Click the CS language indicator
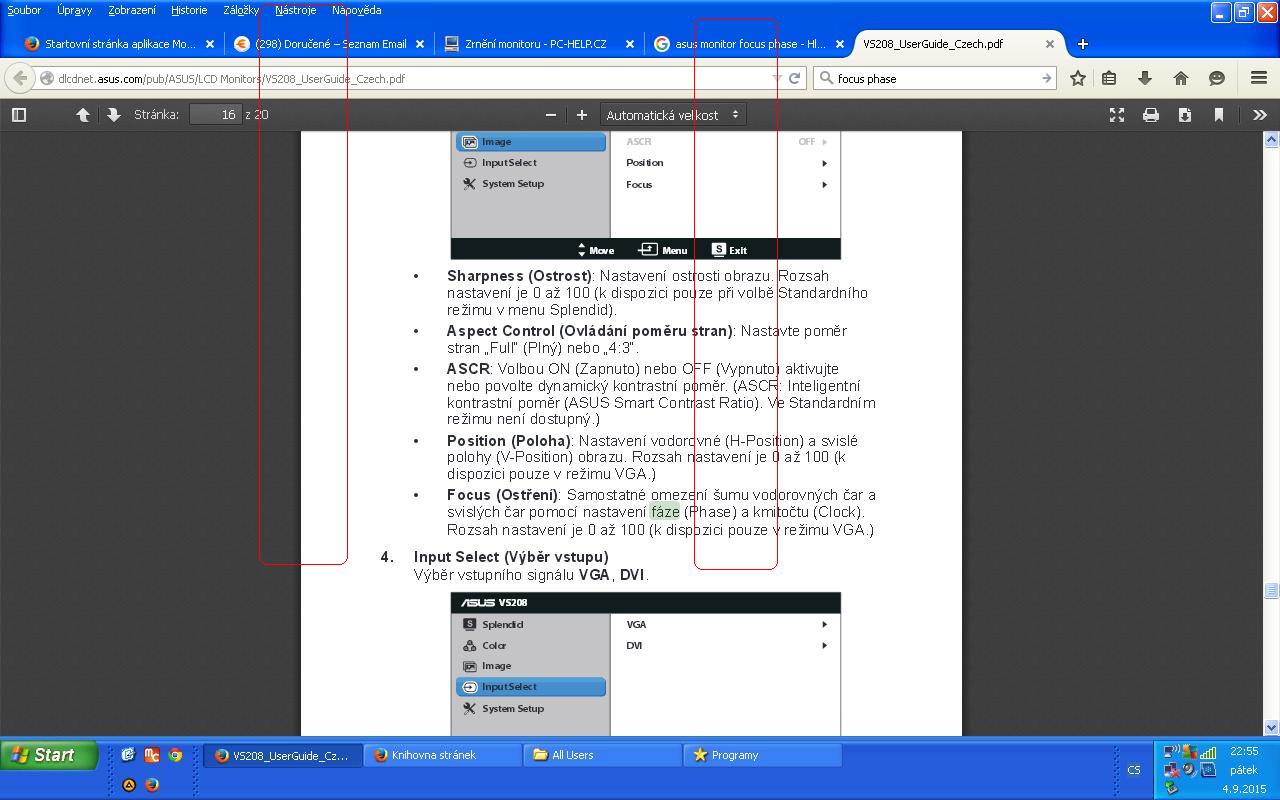 point(1134,770)
